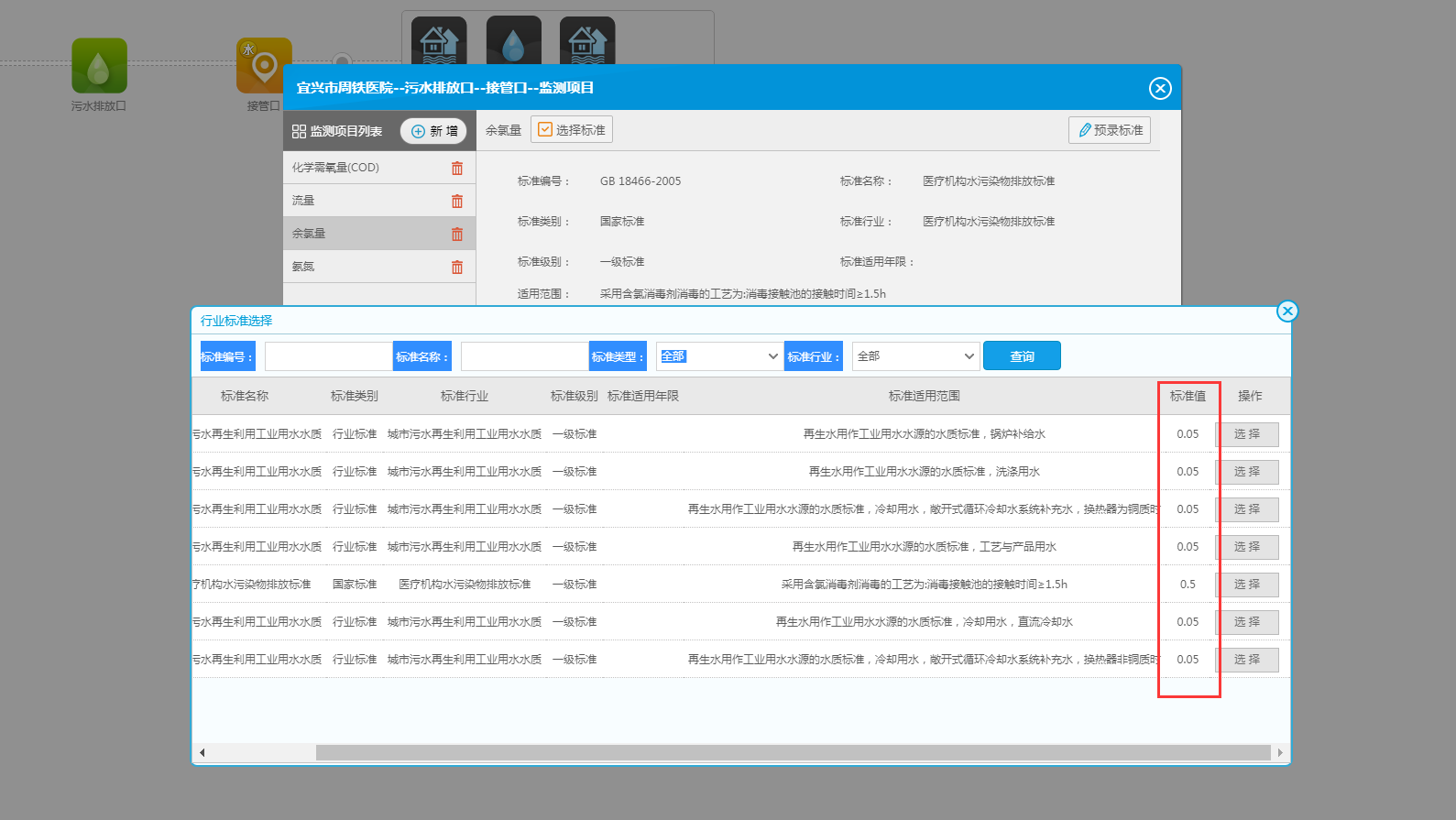The width and height of the screenshot is (1456, 820).
Task: Click the 选择标准 button
Action: click(572, 130)
